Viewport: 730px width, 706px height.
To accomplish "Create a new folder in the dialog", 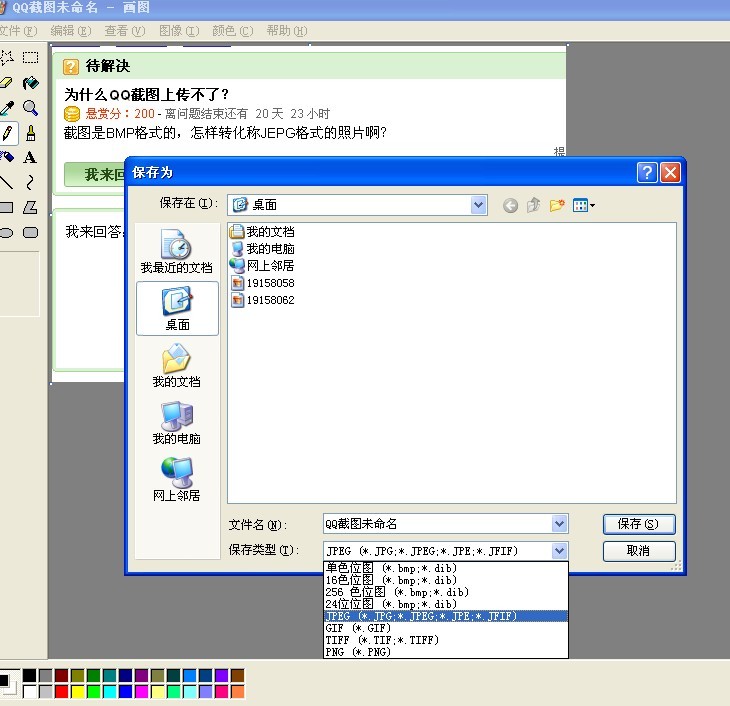I will pos(557,205).
